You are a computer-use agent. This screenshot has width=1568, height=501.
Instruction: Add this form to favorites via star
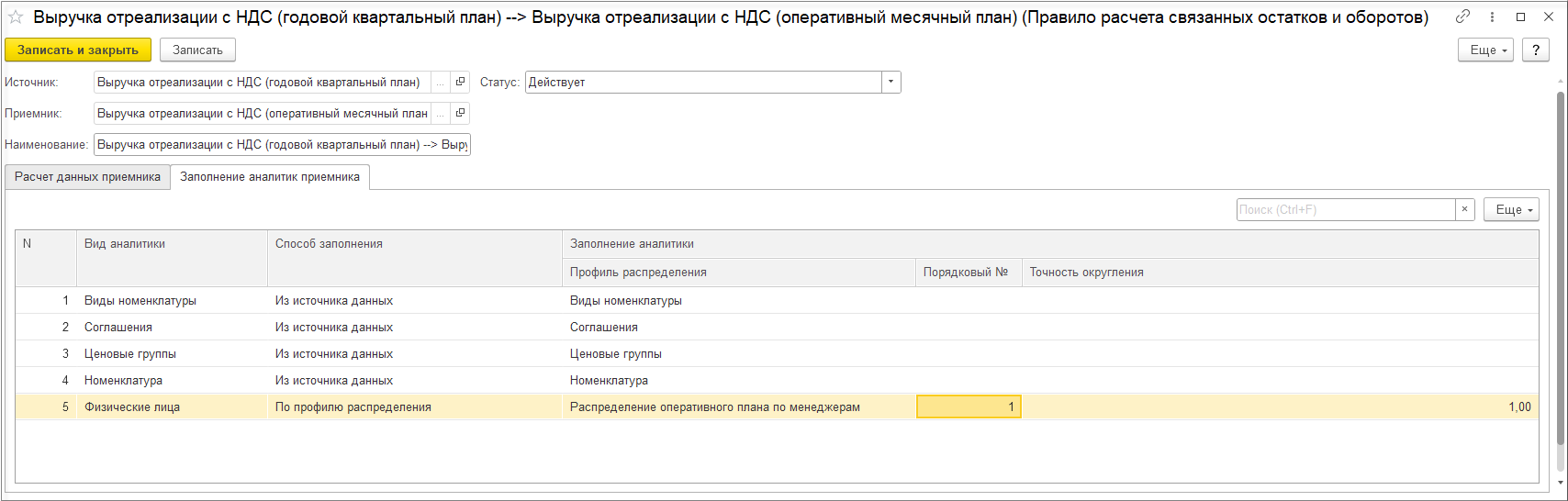pyautogui.click(x=15, y=17)
